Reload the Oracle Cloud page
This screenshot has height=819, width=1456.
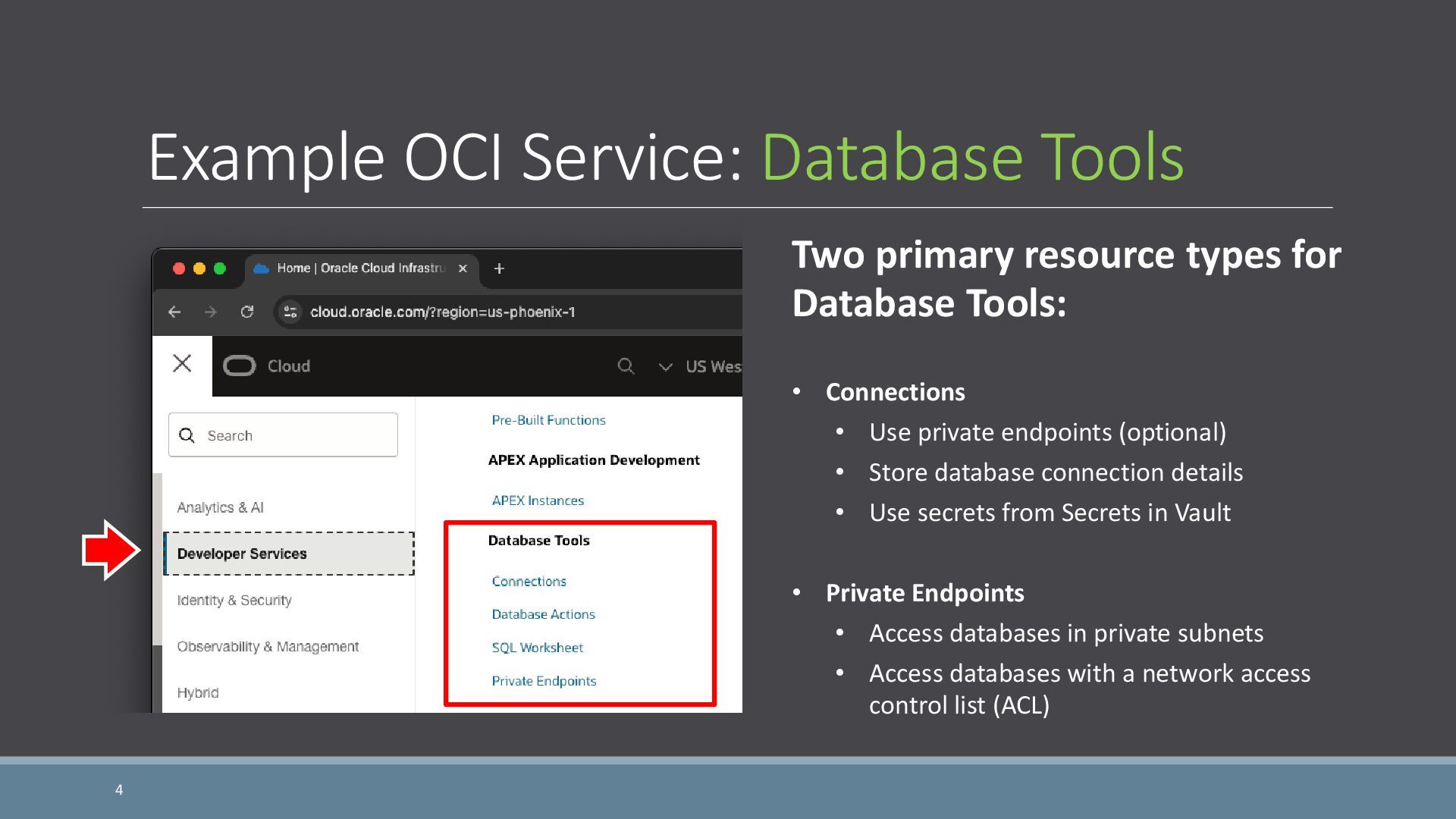[x=247, y=312]
